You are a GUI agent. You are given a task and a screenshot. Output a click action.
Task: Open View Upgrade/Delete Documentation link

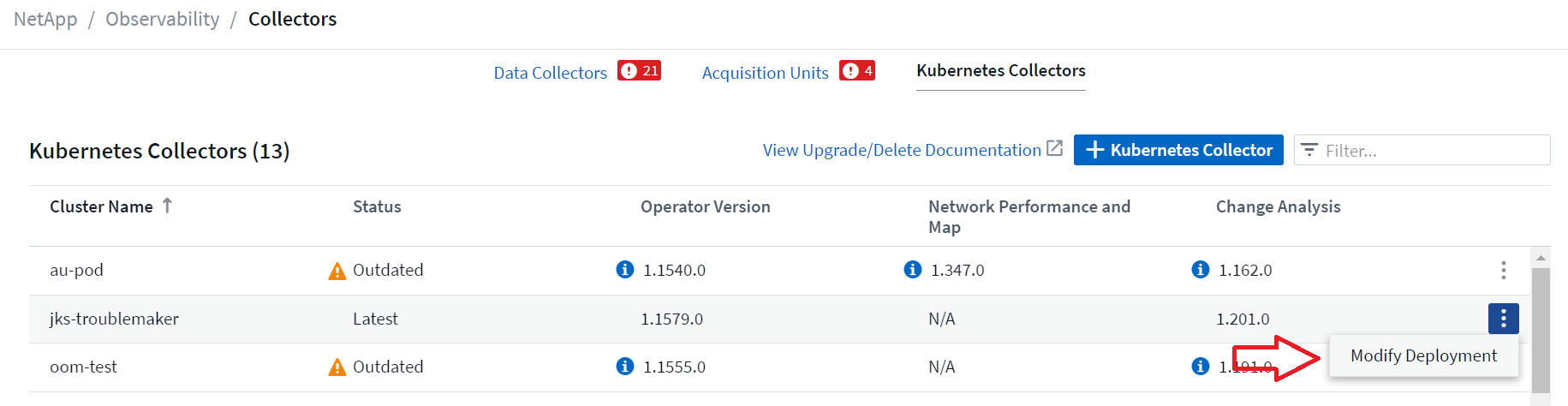pos(902,150)
